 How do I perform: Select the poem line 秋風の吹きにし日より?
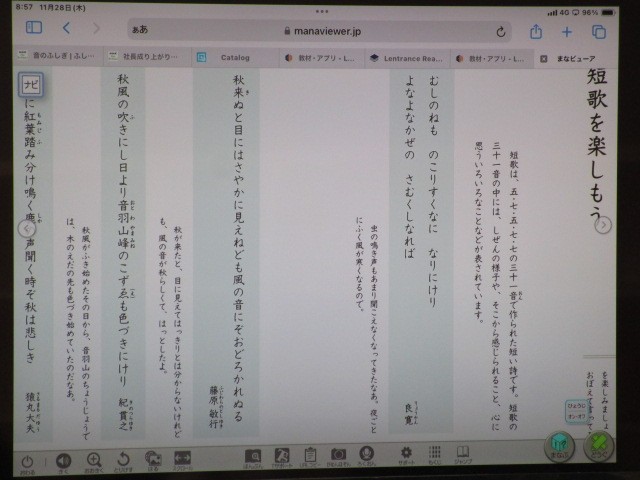[x=123, y=231]
